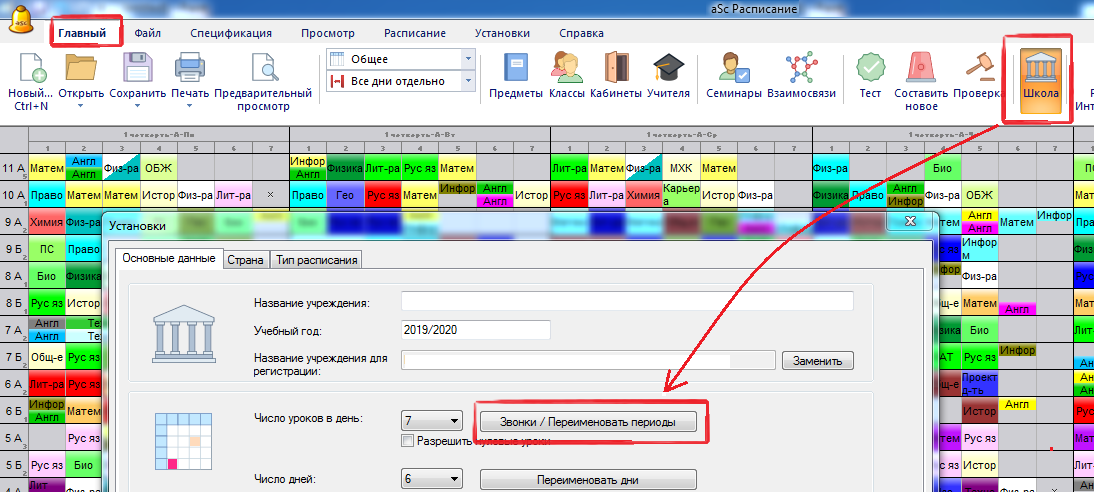1094x492 pixels.
Task: Click the Название учреждения text field
Action: 627,302
